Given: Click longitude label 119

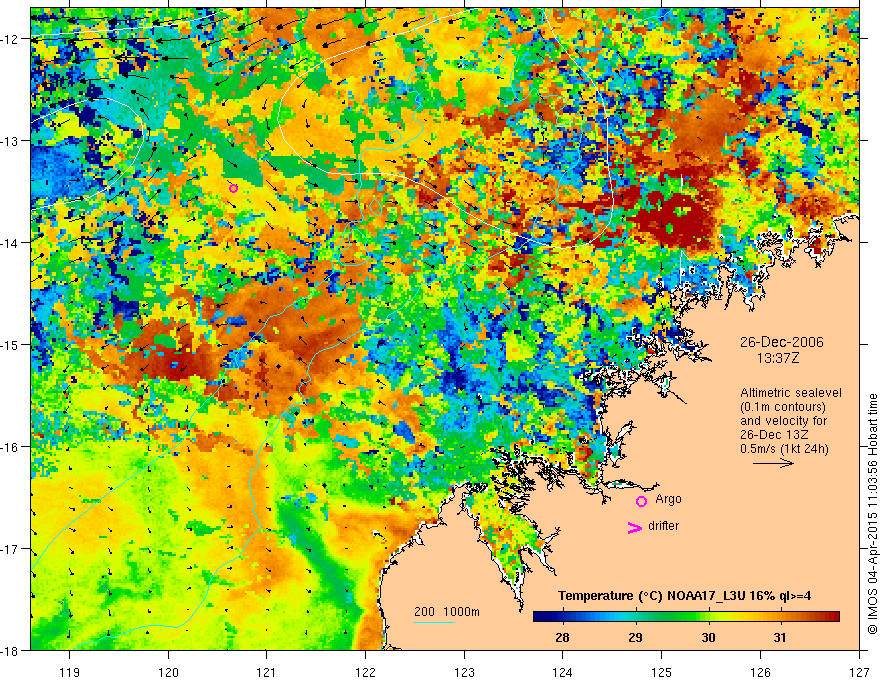Looking at the screenshot, I should 70,672.
